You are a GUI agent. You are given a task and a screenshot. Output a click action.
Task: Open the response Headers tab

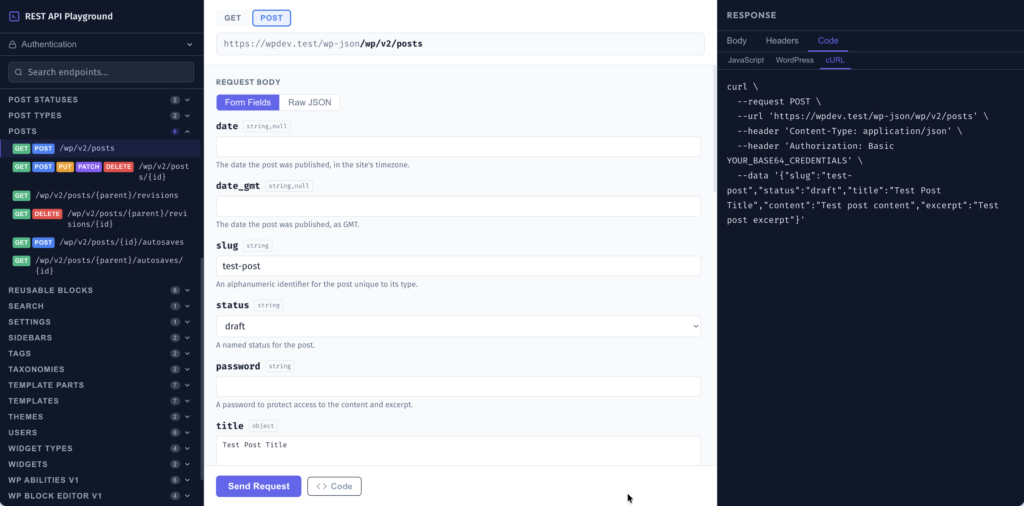[782, 40]
